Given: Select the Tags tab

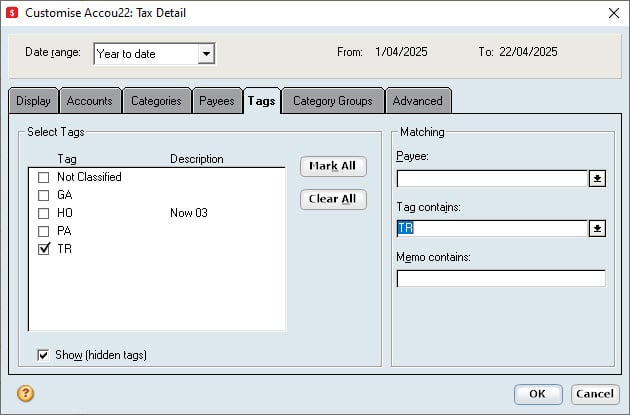Looking at the screenshot, I should (x=262, y=100).
